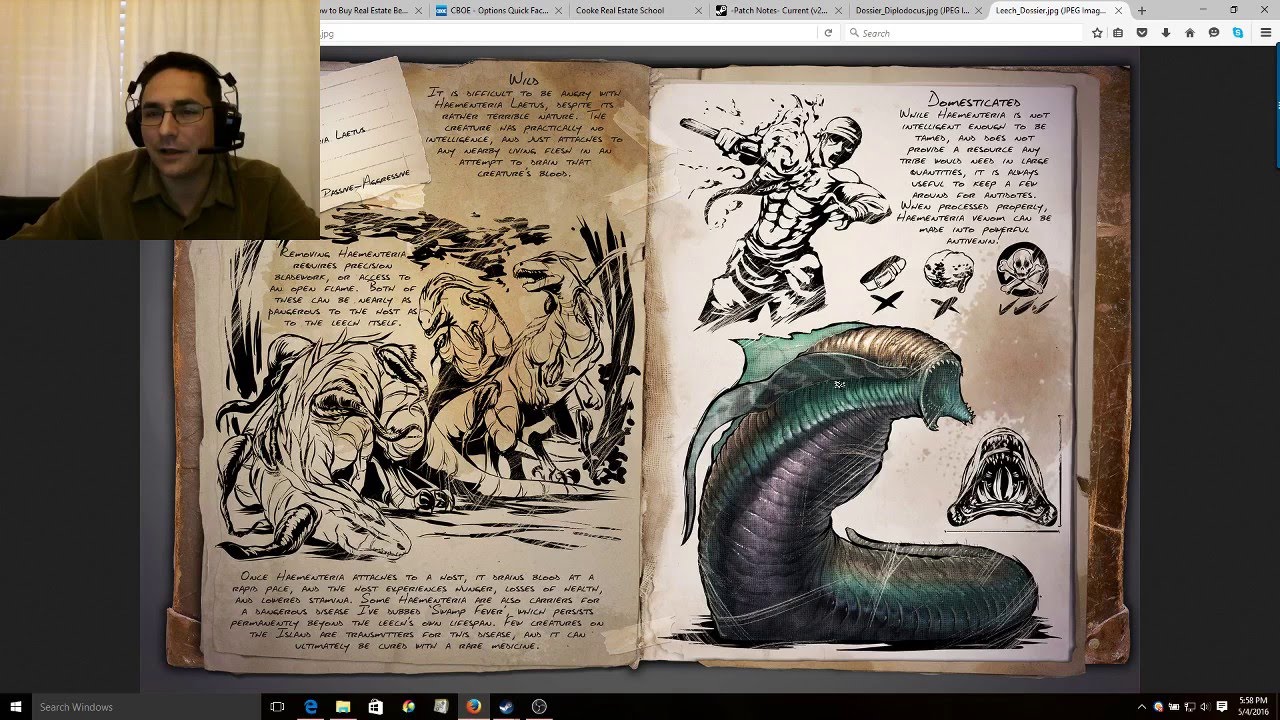Image resolution: width=1280 pixels, height=720 pixels.
Task: Switch to Firefox on the taskbar
Action: click(x=473, y=707)
